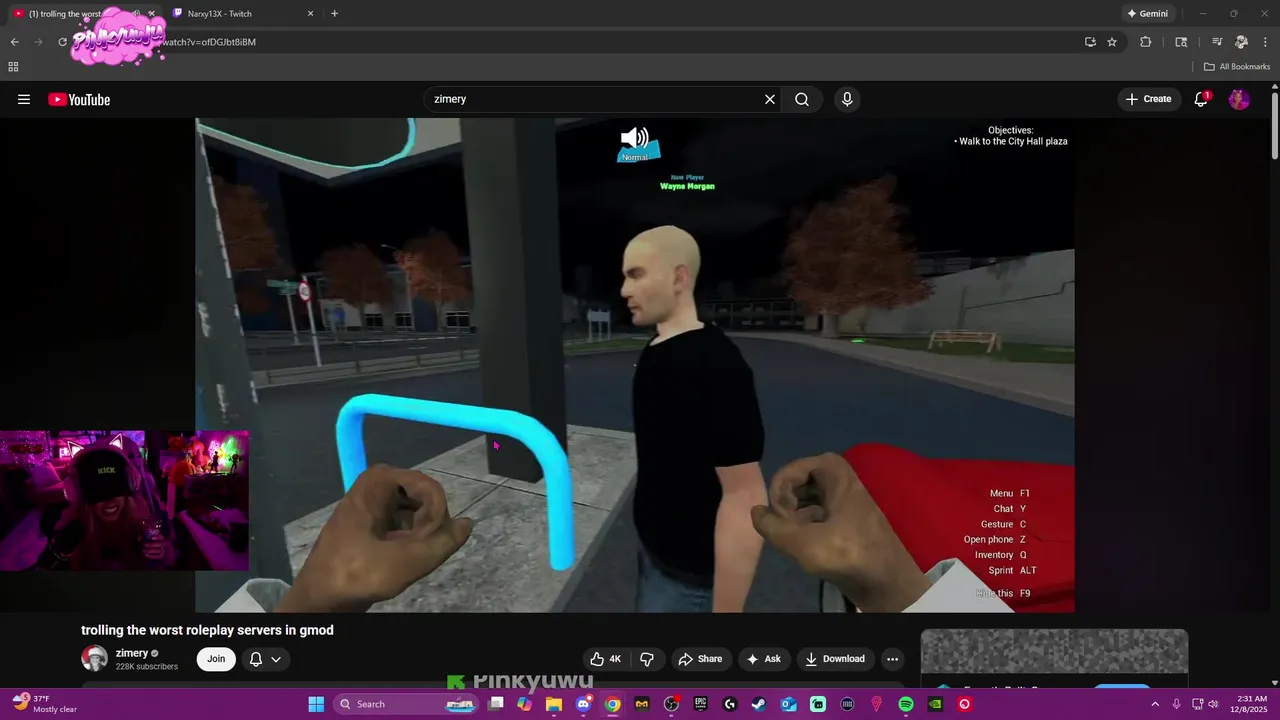The height and width of the screenshot is (720, 1280).
Task: Open more actions with the three-dot button
Action: pos(892,659)
